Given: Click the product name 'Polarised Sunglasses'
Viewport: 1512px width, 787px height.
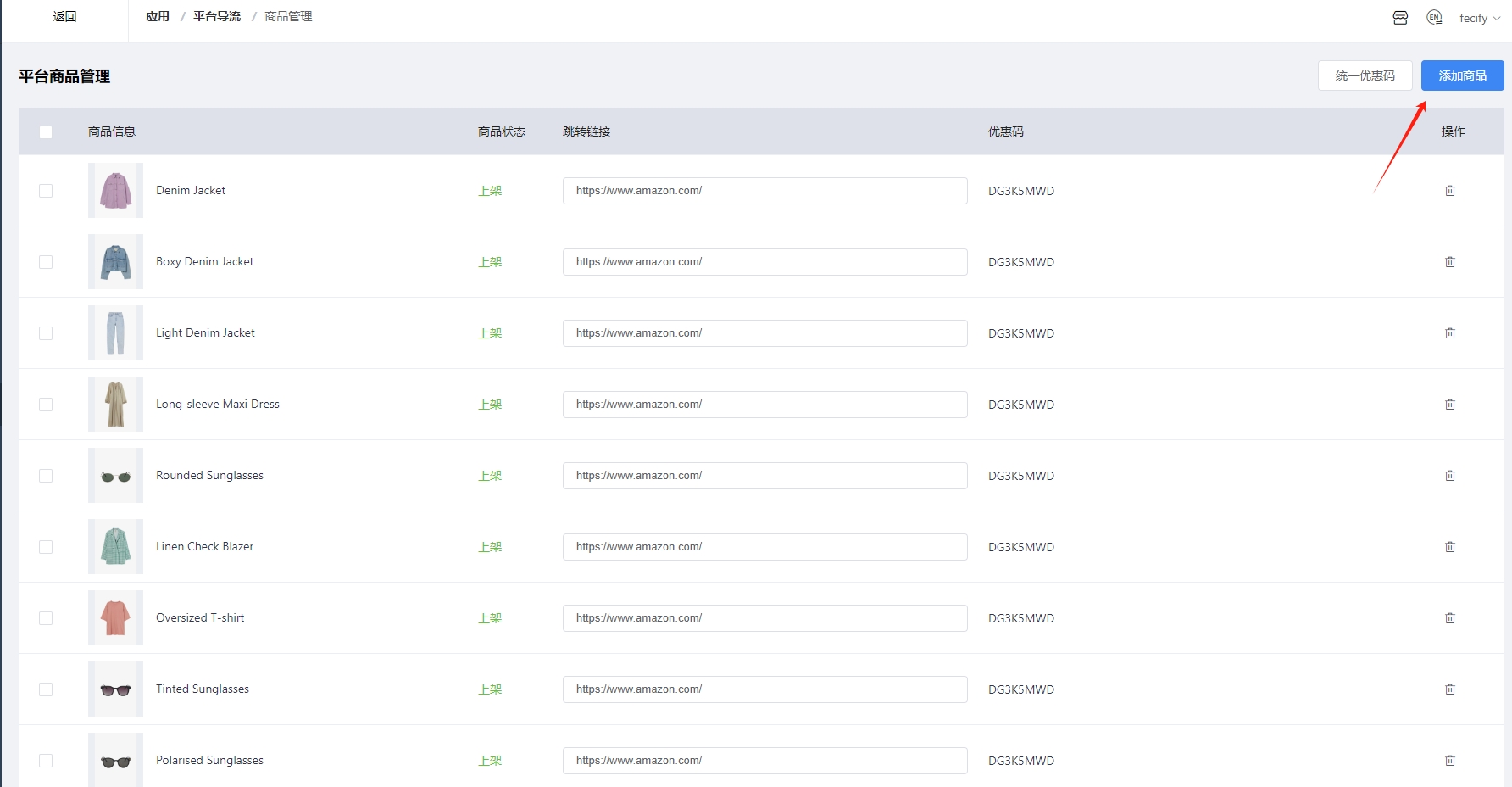Looking at the screenshot, I should pyautogui.click(x=209, y=761).
